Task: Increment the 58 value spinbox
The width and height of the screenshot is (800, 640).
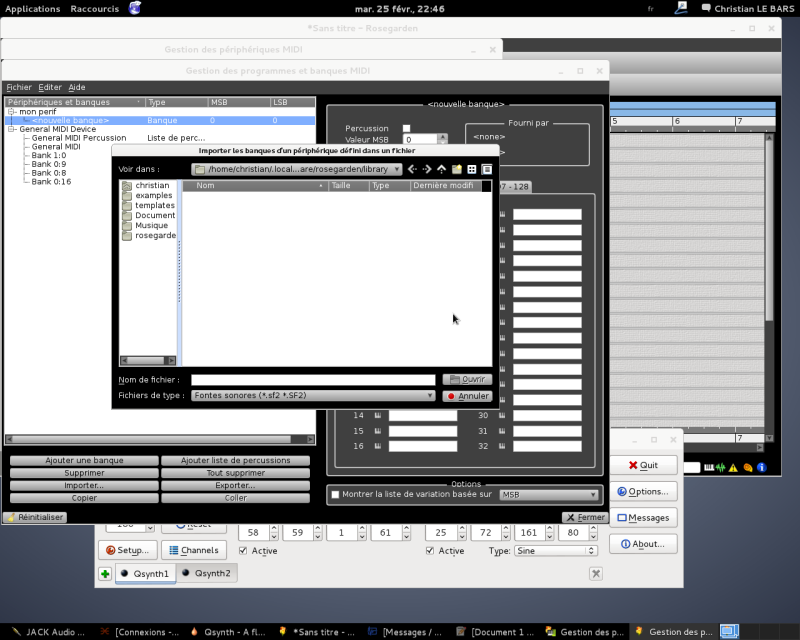Action: click(x=274, y=529)
